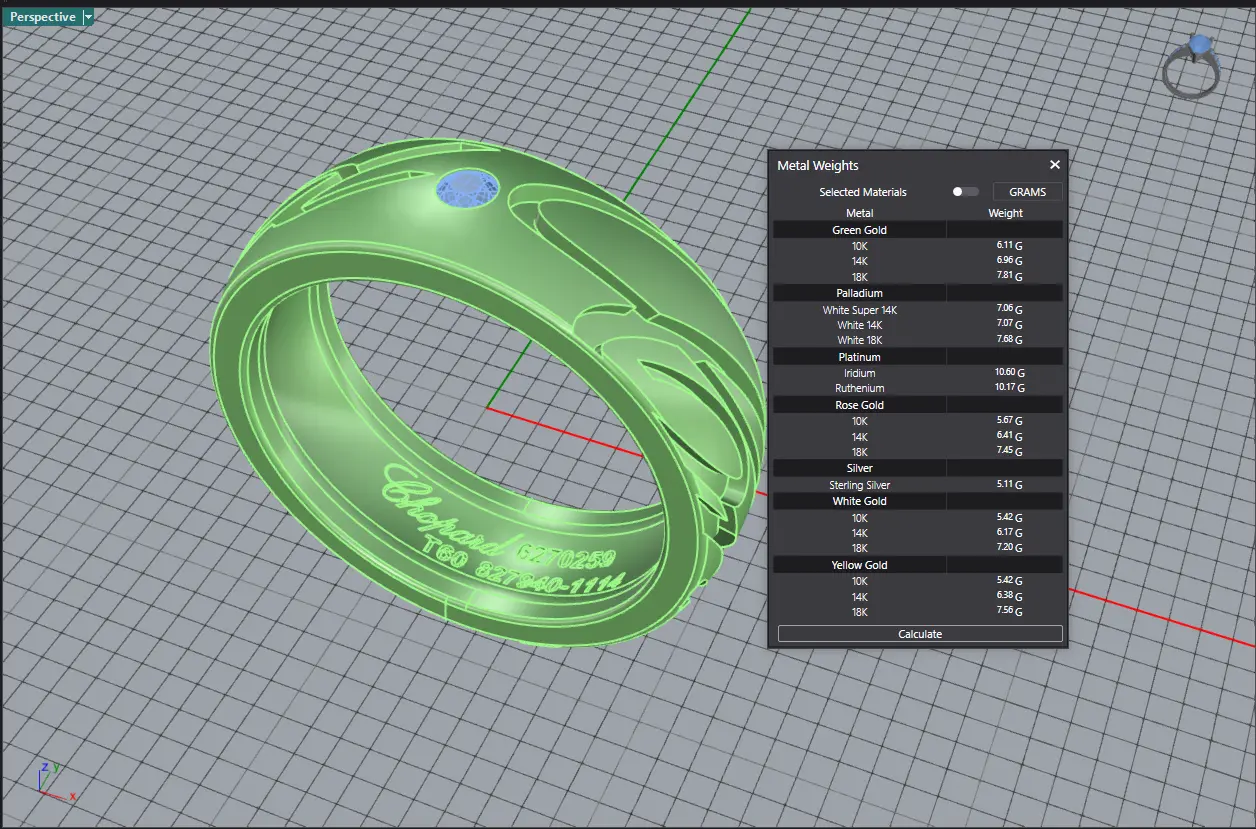Select Green Gold 18K row
This screenshot has width=1256, height=829.
click(x=918, y=276)
